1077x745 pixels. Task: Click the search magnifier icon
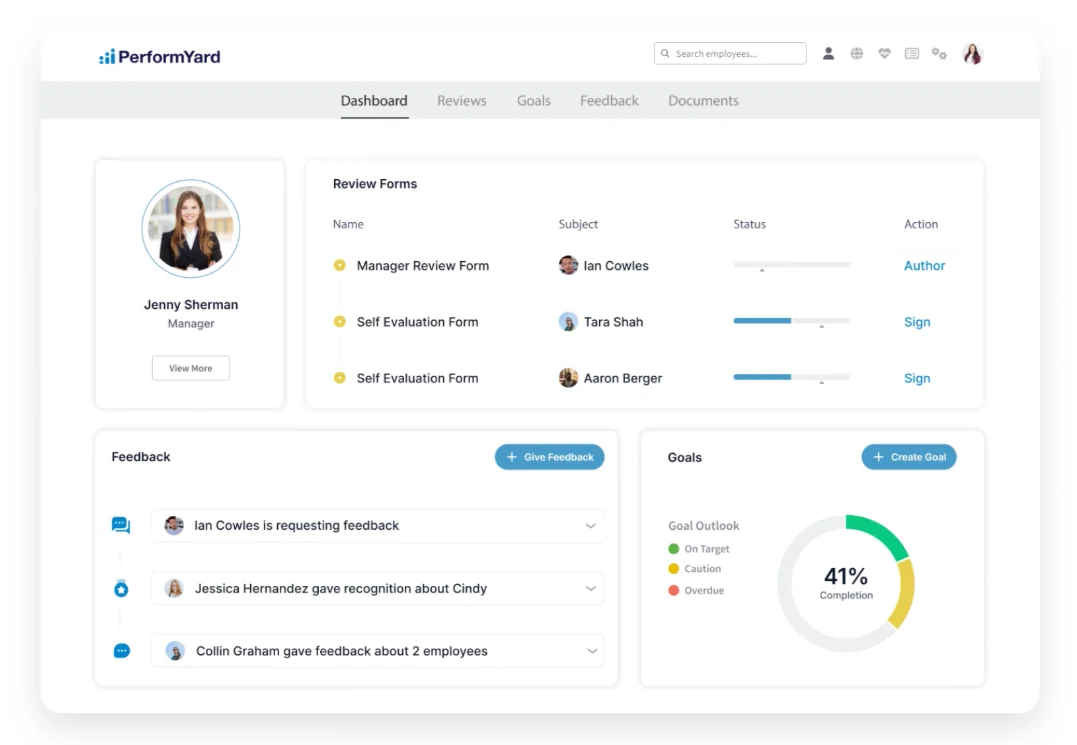[x=665, y=54]
